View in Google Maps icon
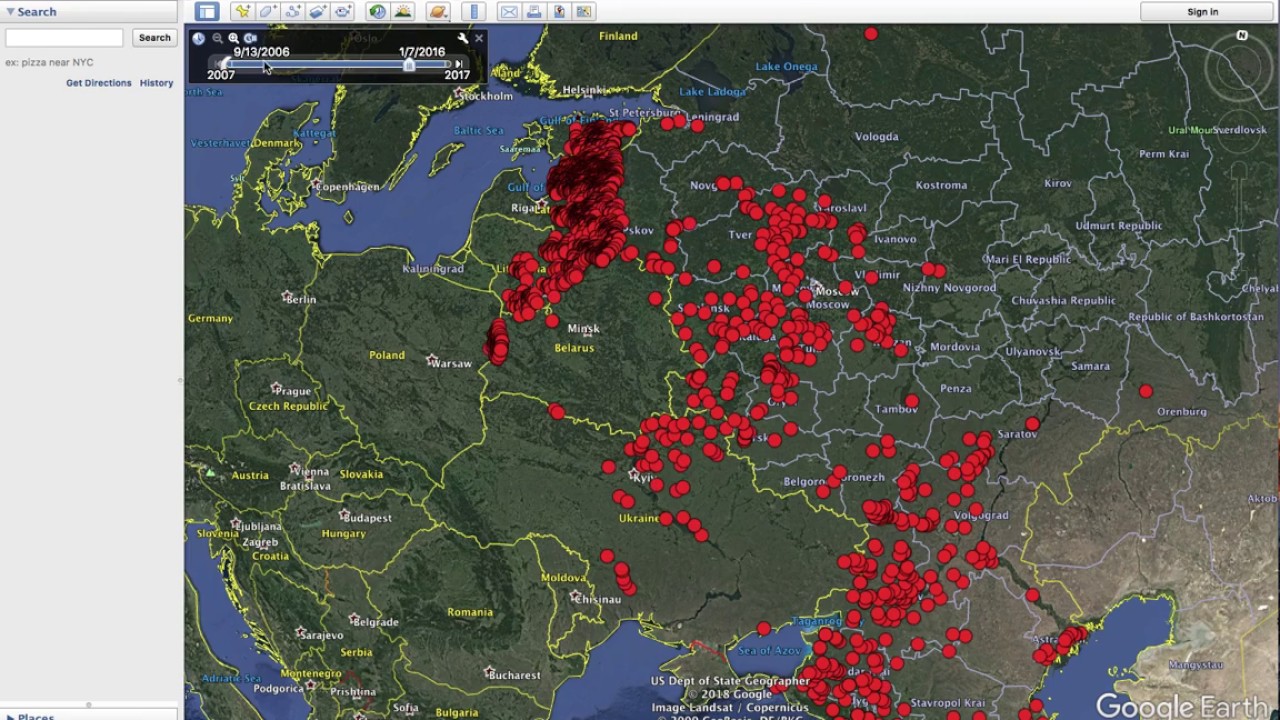The image size is (1280, 720). [584, 12]
